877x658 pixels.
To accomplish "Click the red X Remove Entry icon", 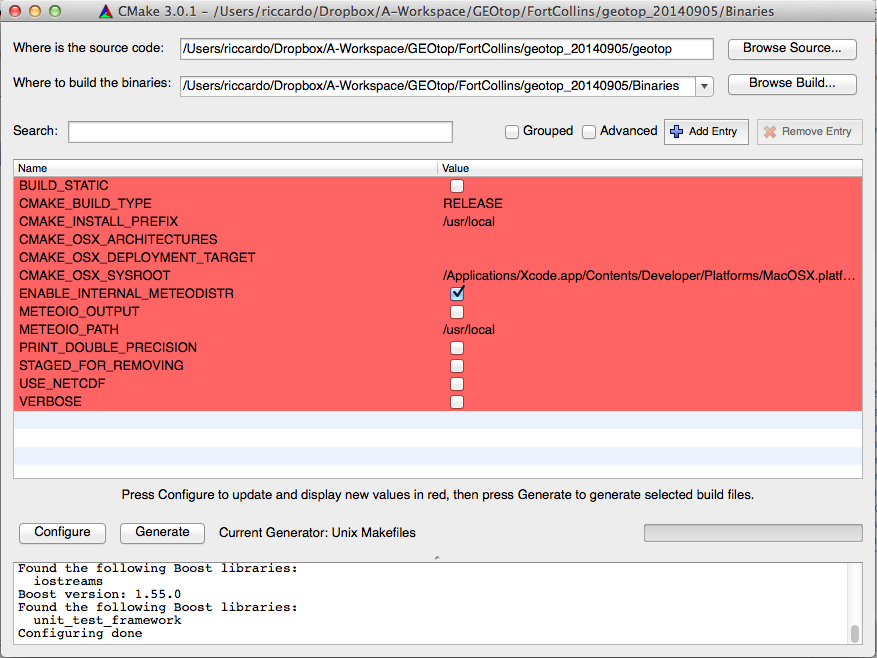I will coord(770,131).
